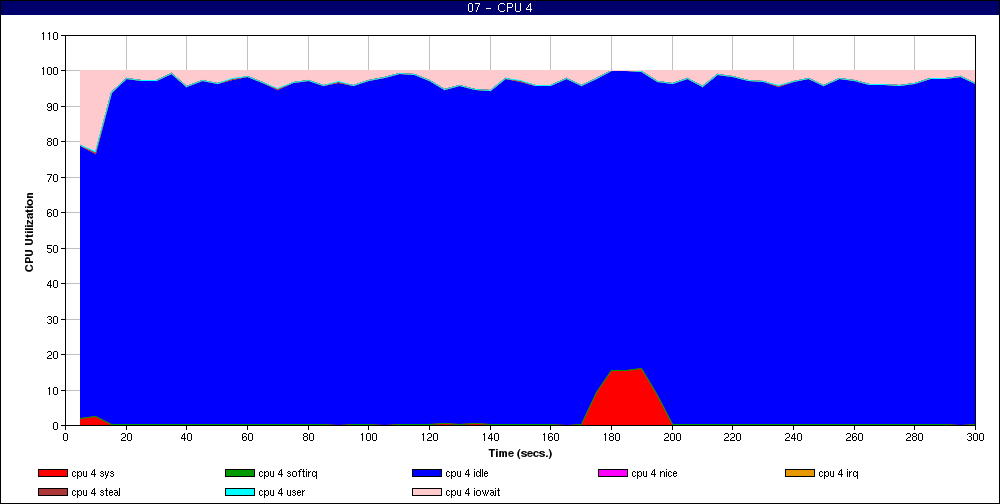
Task: Click x-axis tick label 300
Action: [x=976, y=437]
